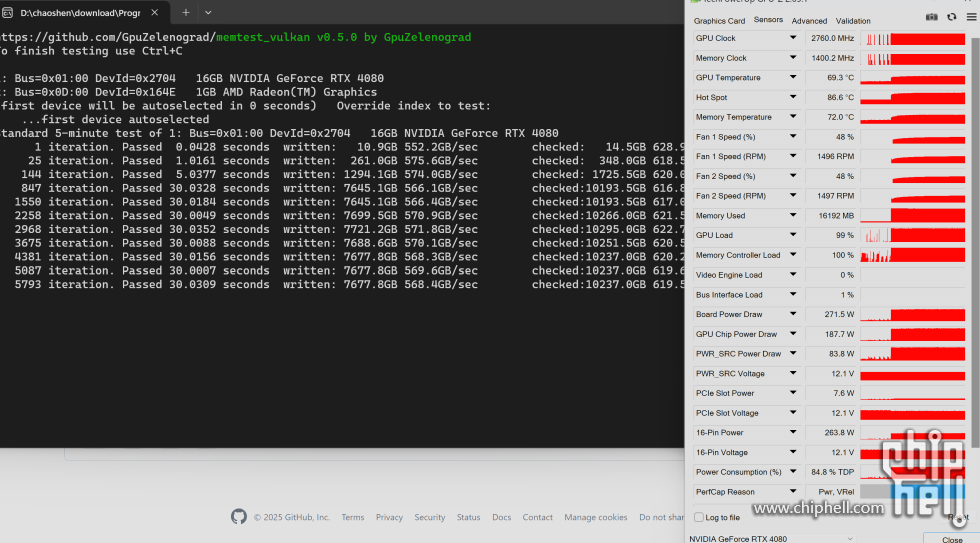Image resolution: width=980 pixels, height=543 pixels.
Task: Open the PWR_SRC Power Draw dropdown
Action: coord(792,354)
